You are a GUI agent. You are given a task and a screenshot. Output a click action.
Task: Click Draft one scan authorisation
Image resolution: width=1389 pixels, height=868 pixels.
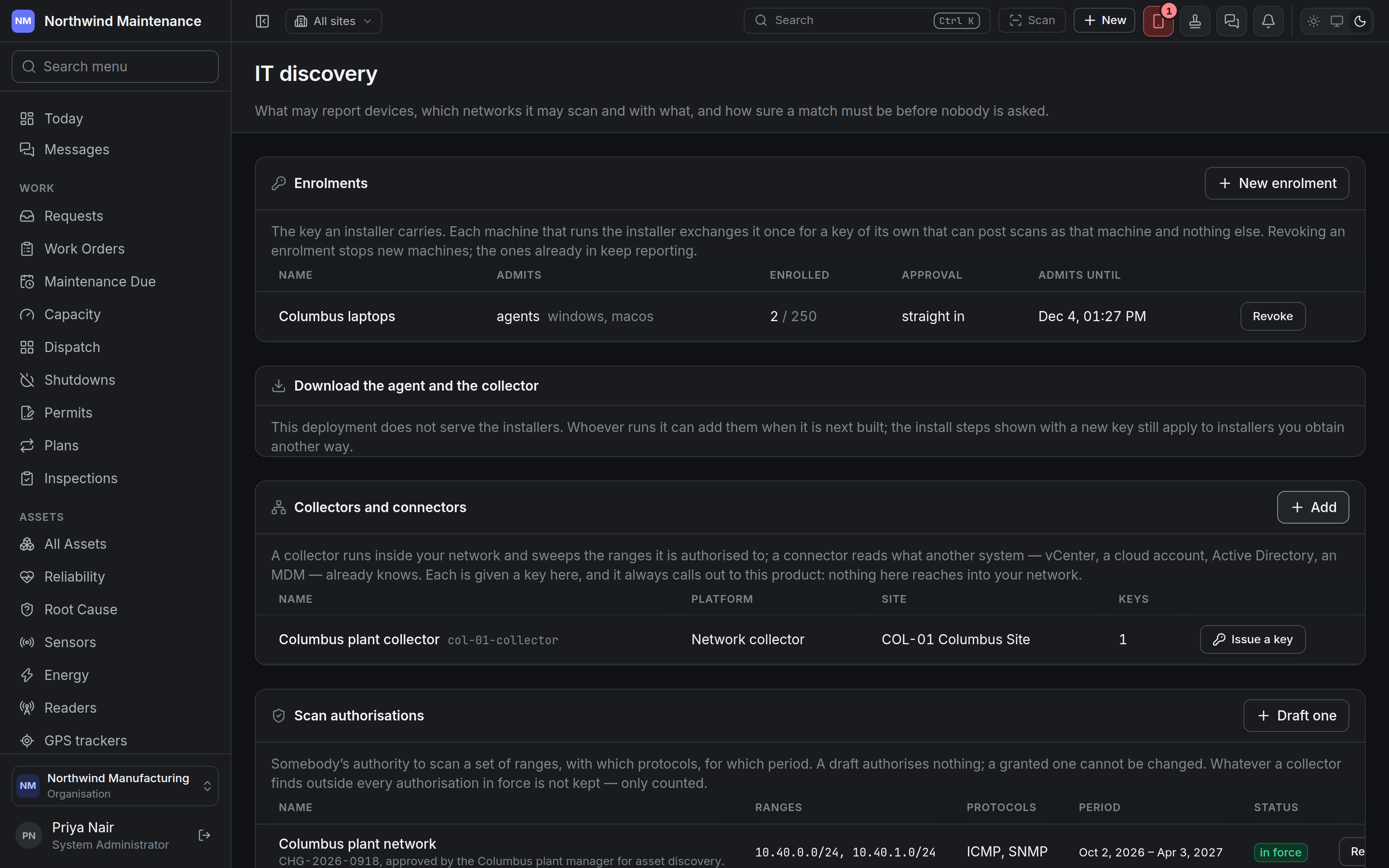point(1296,716)
